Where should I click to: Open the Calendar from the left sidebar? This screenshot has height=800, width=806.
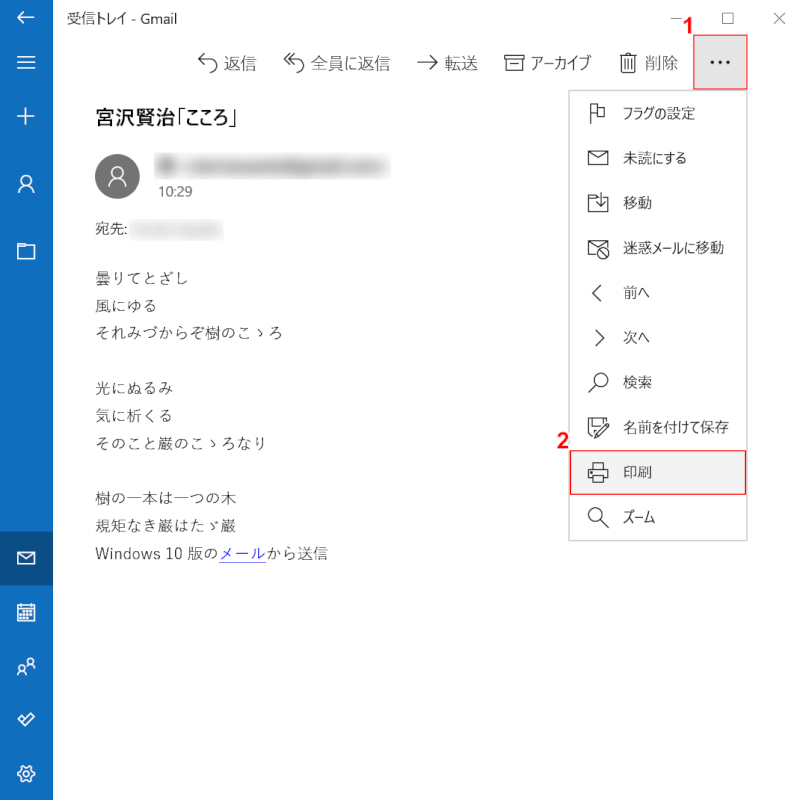[x=26, y=612]
